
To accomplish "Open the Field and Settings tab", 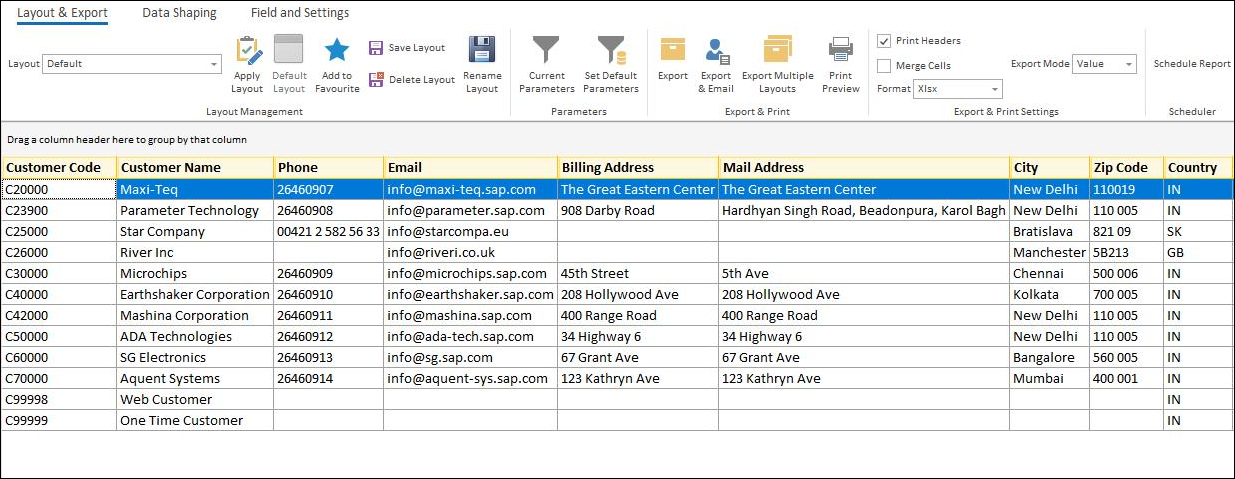I will 300,13.
